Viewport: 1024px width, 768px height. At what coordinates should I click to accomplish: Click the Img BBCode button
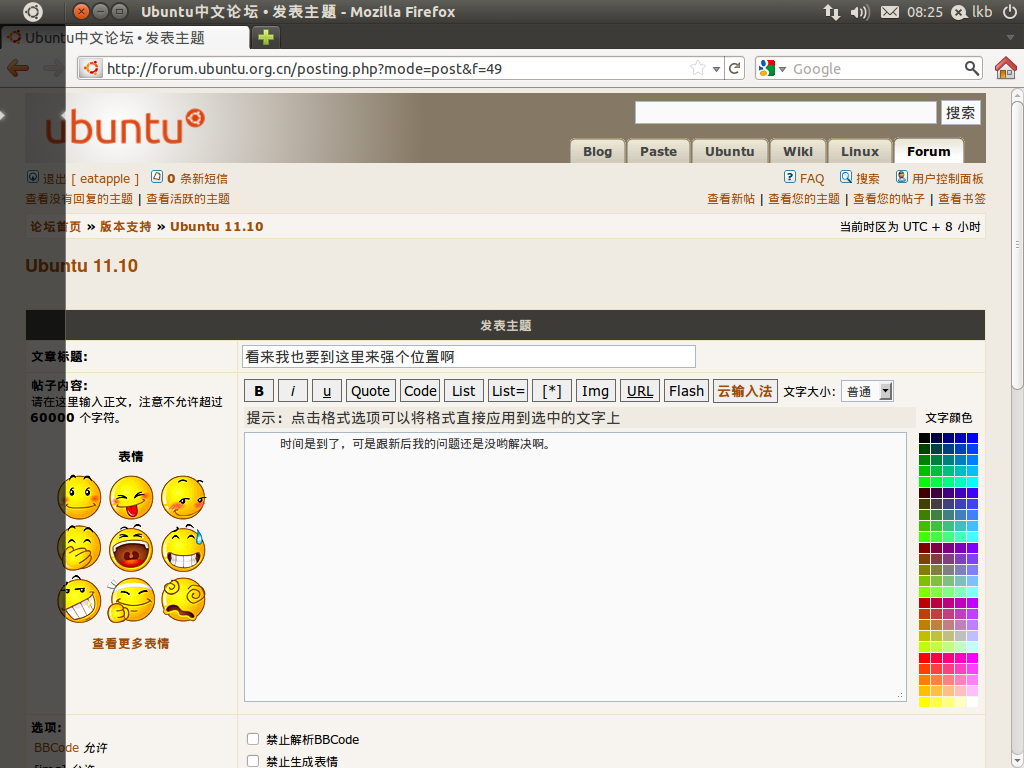click(x=595, y=391)
